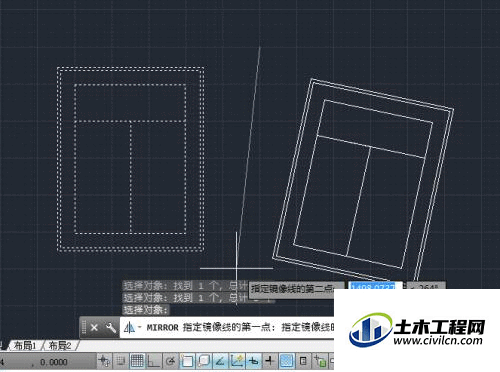Toggle Object Snap in status bar

pos(187,361)
